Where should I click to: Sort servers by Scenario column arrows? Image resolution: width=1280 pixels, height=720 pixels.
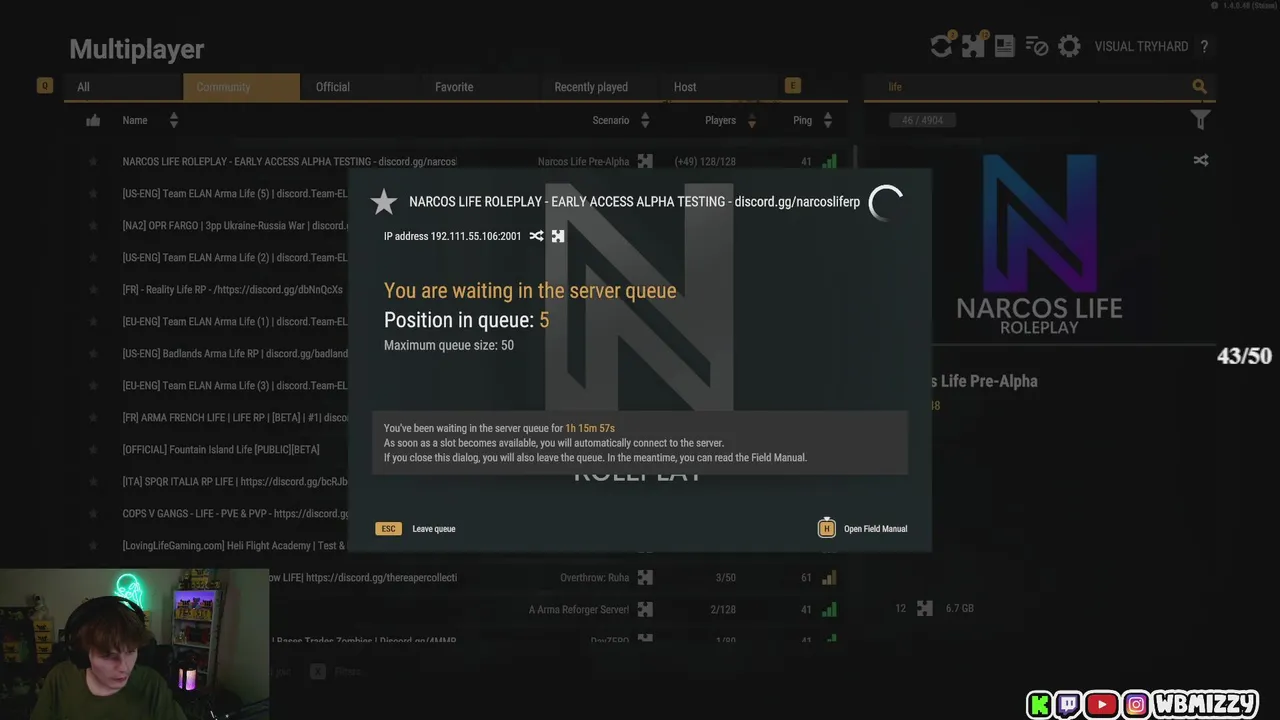645,120
